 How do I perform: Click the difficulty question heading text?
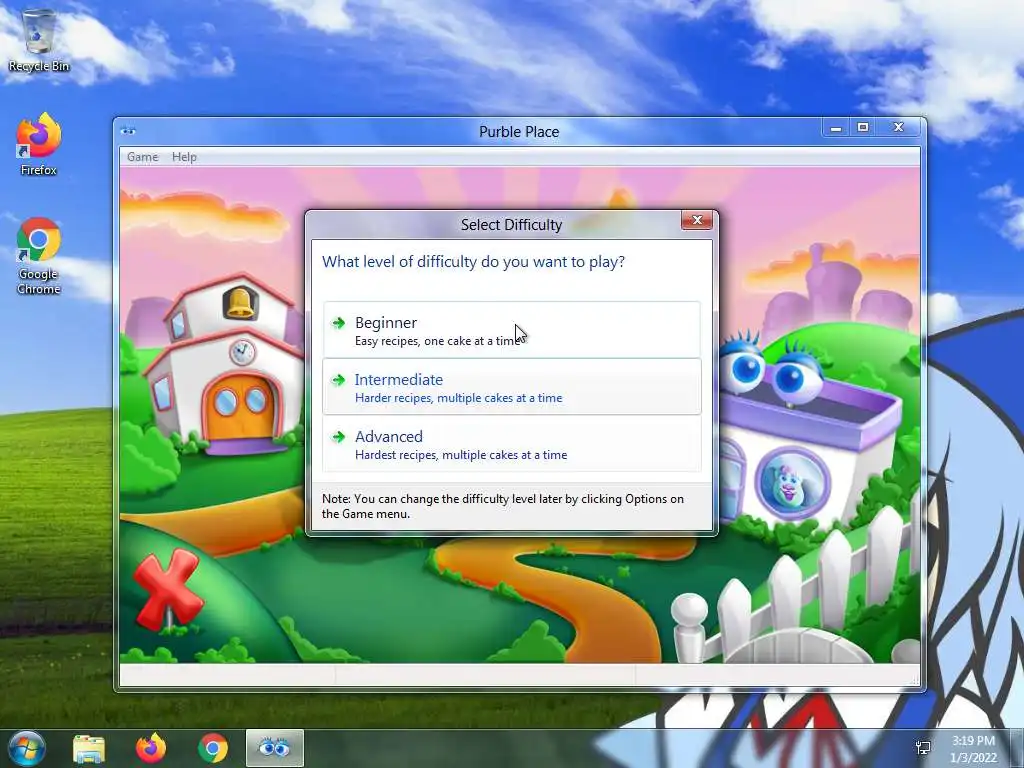pyautogui.click(x=473, y=262)
